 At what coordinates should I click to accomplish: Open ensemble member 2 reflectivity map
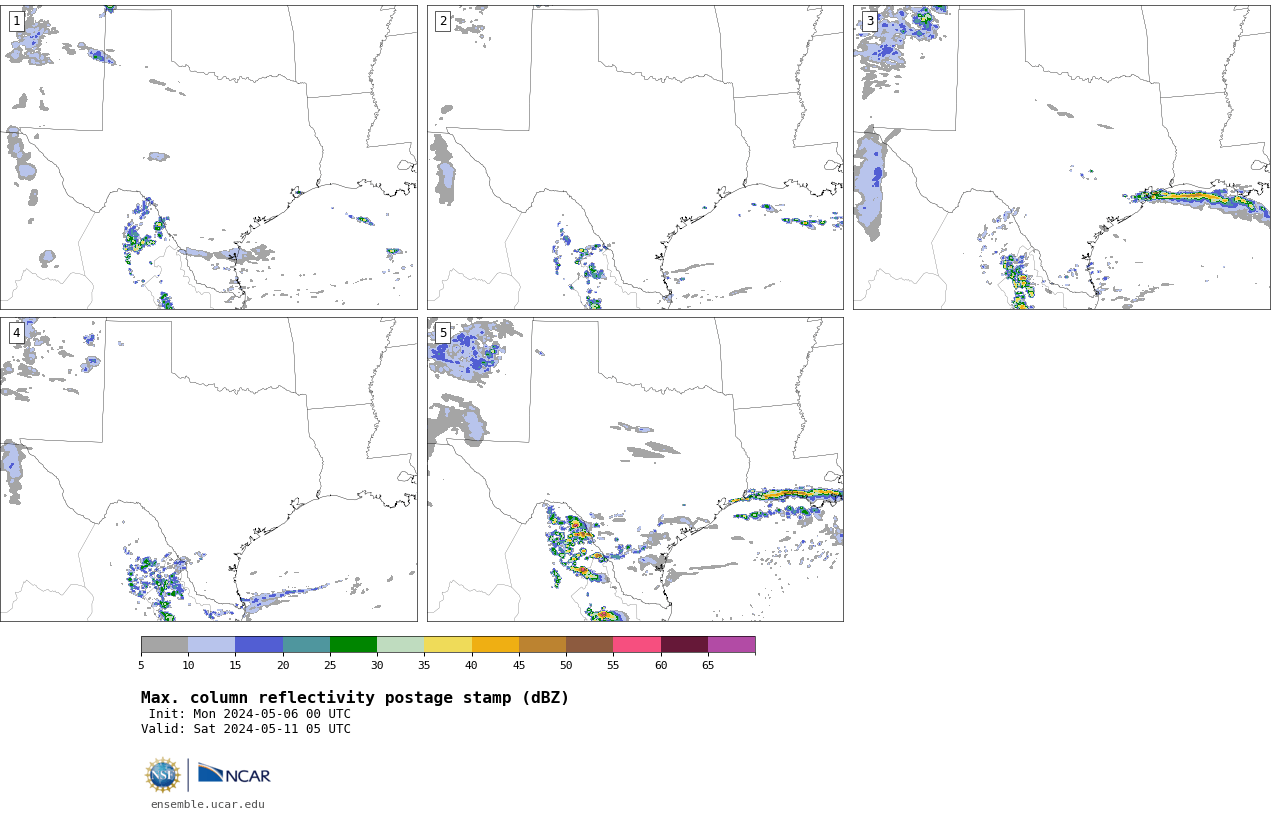point(635,157)
